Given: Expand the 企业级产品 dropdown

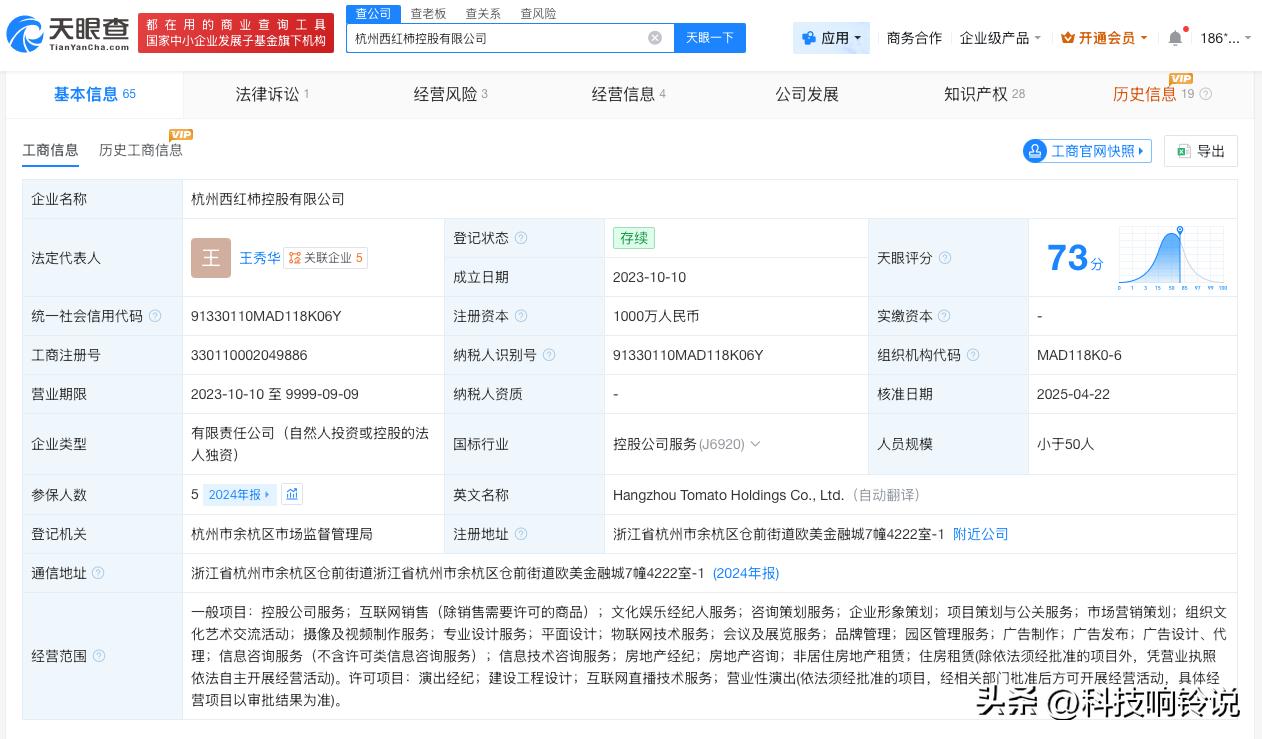Looking at the screenshot, I should pos(1000,37).
